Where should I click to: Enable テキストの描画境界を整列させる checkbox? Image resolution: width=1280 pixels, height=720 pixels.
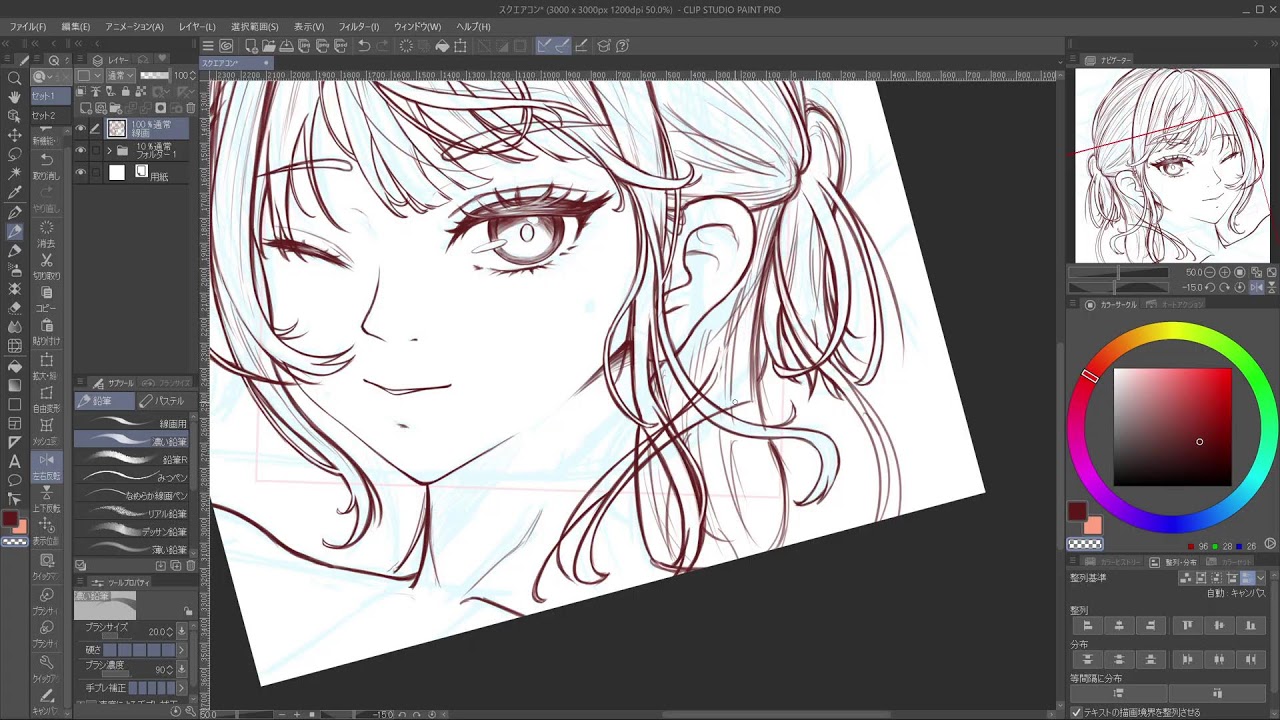tap(1076, 713)
